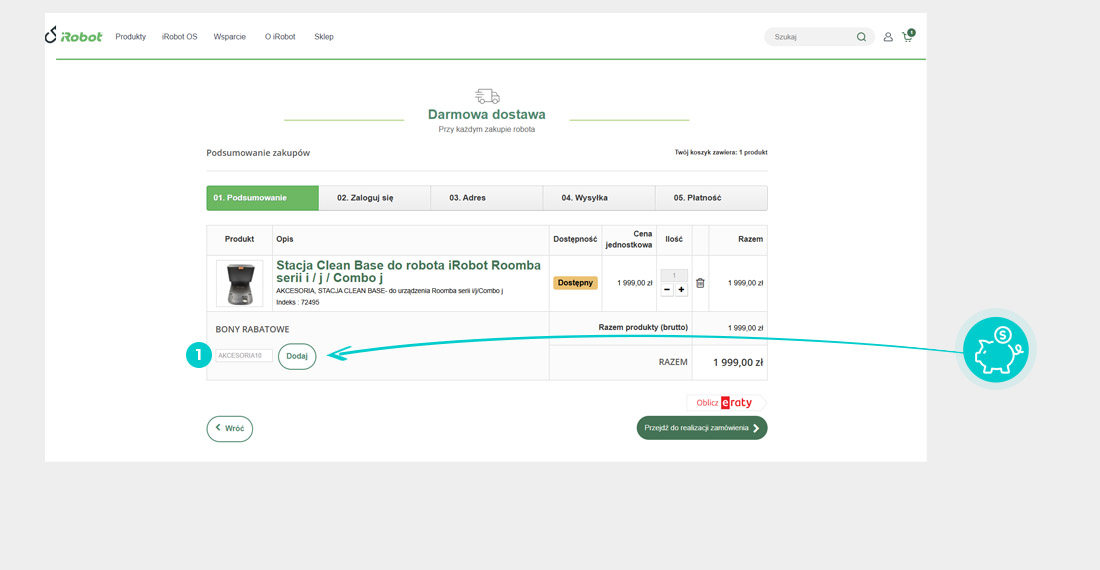Click the search magnifier icon
This screenshot has height=570, width=1100.
coord(861,37)
